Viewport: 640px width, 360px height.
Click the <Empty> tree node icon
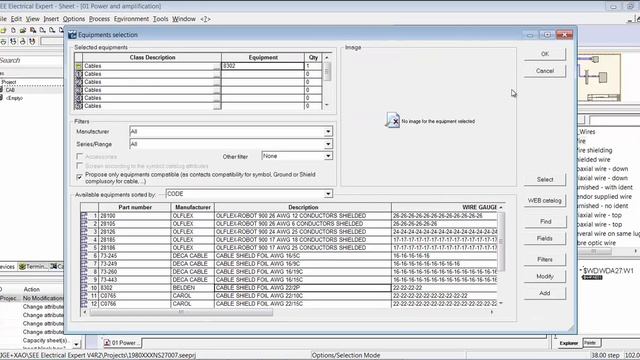coord(2,98)
